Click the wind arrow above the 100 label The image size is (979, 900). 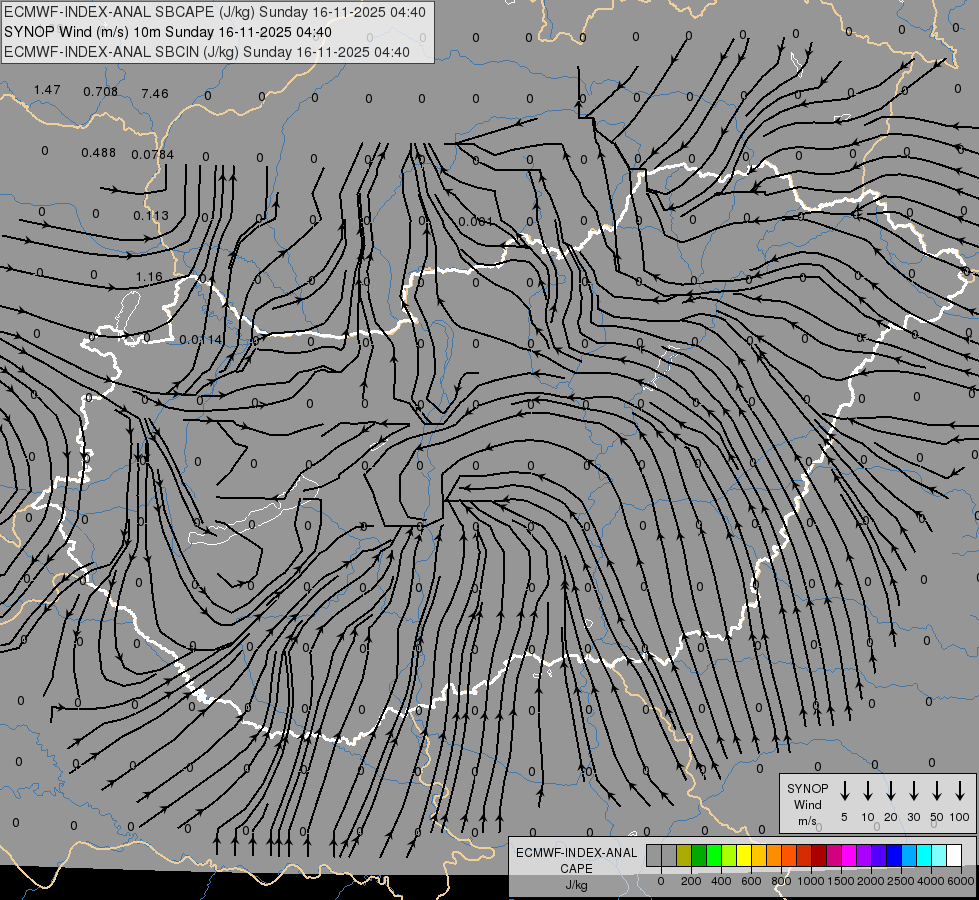960,791
